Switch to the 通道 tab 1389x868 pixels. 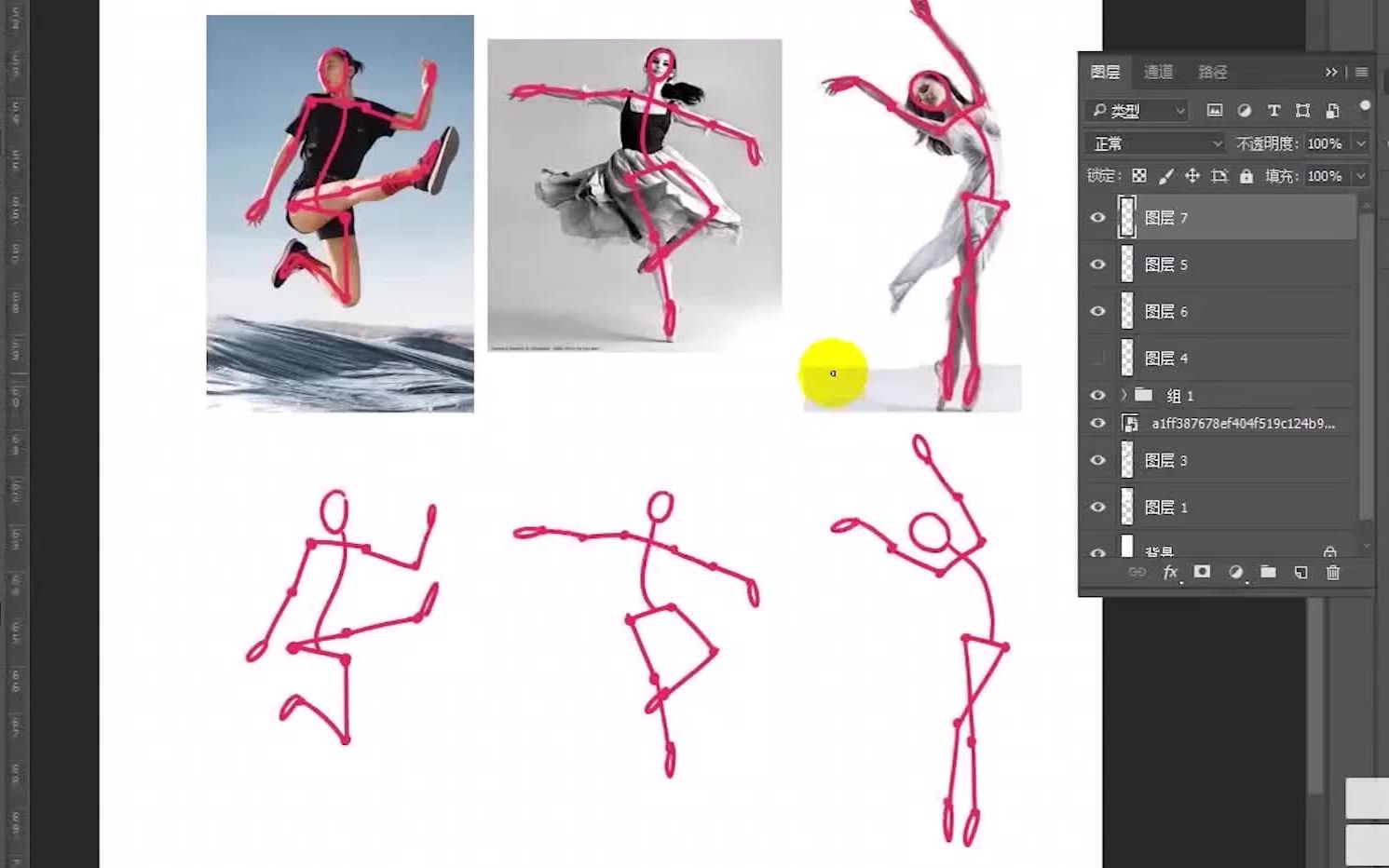coord(1158,72)
